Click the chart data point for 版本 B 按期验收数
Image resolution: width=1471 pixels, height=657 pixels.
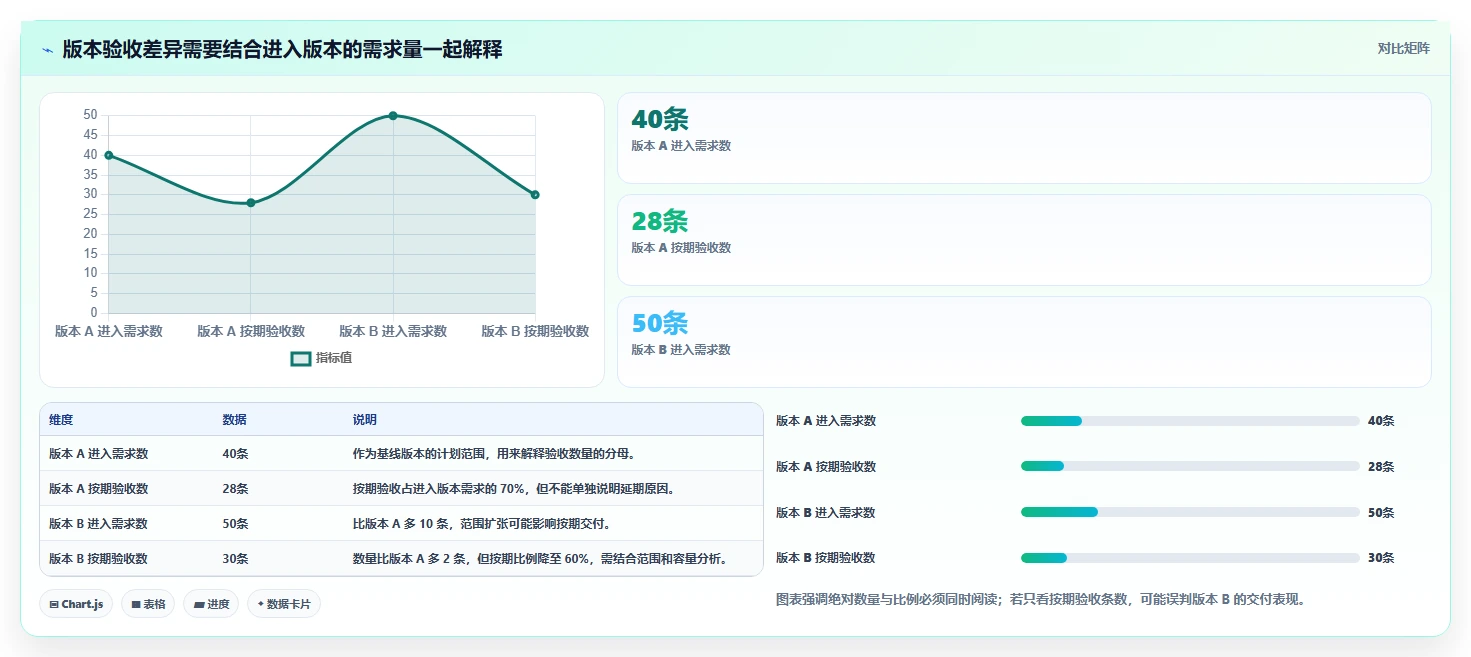[x=535, y=195]
